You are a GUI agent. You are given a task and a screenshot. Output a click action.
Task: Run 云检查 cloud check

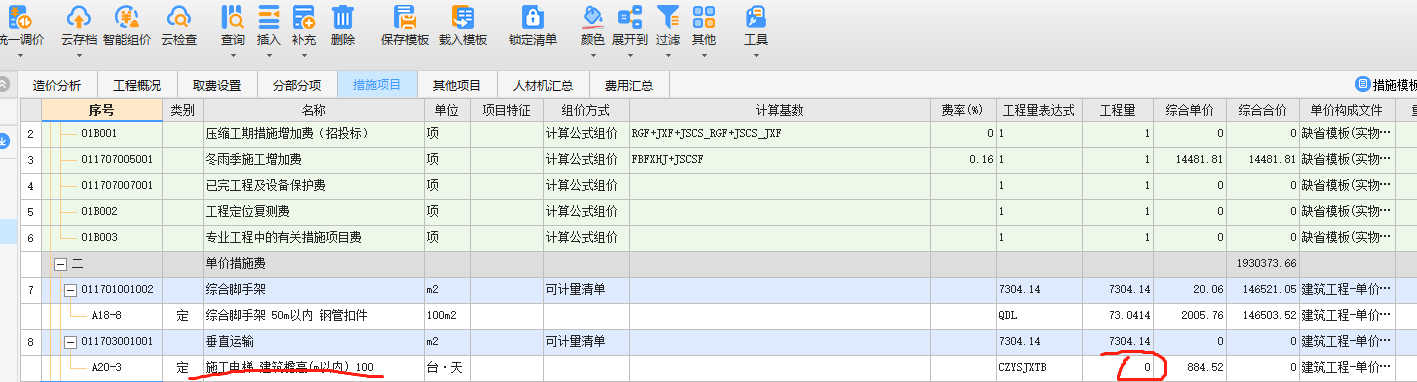coord(179,17)
